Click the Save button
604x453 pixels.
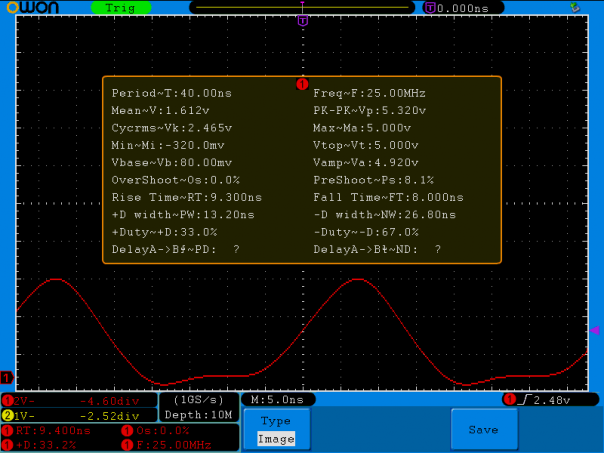(x=484, y=430)
